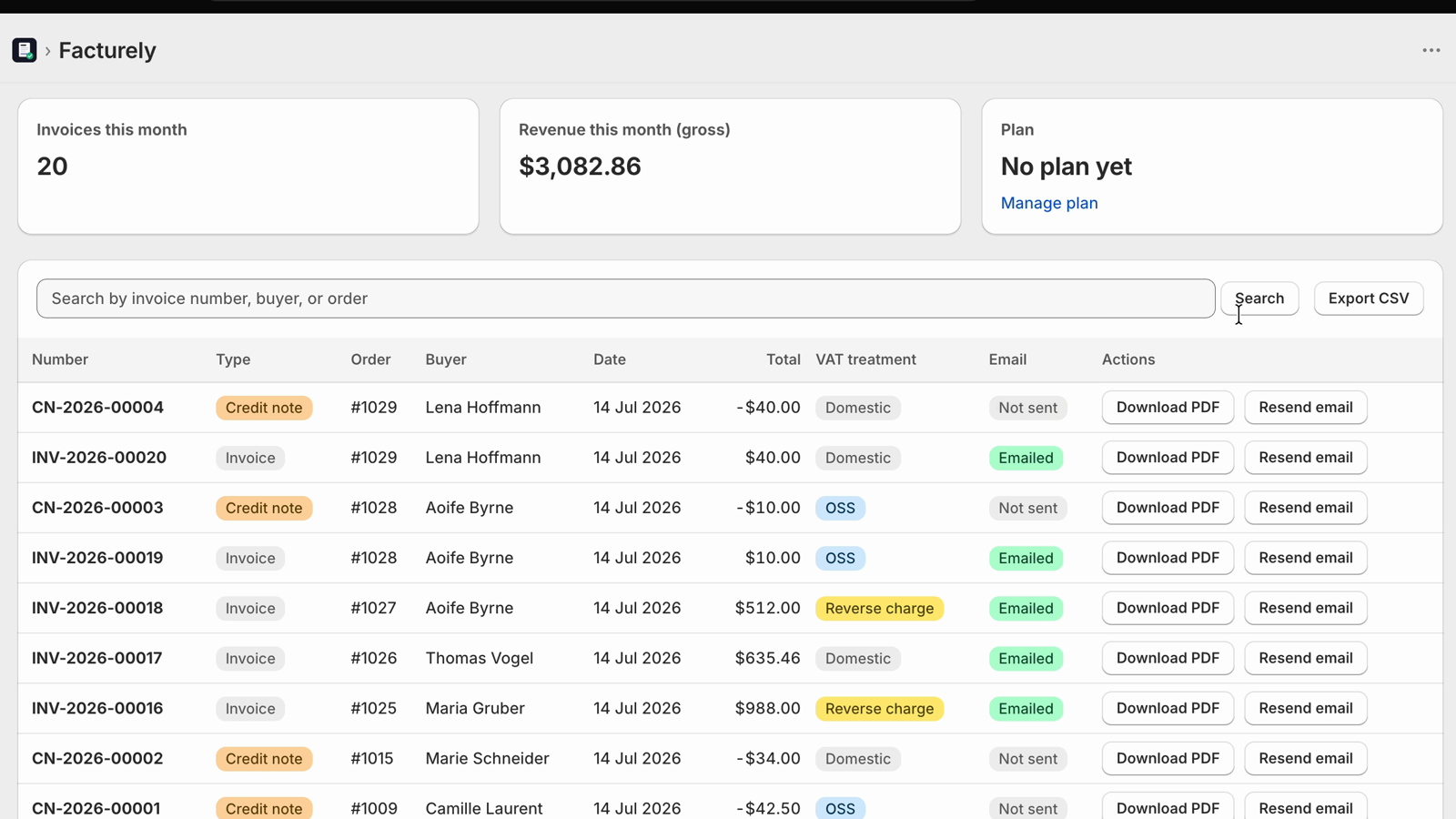Click the Emailed status on INV-2026-00017
This screenshot has height=819, width=1456.
click(x=1026, y=658)
